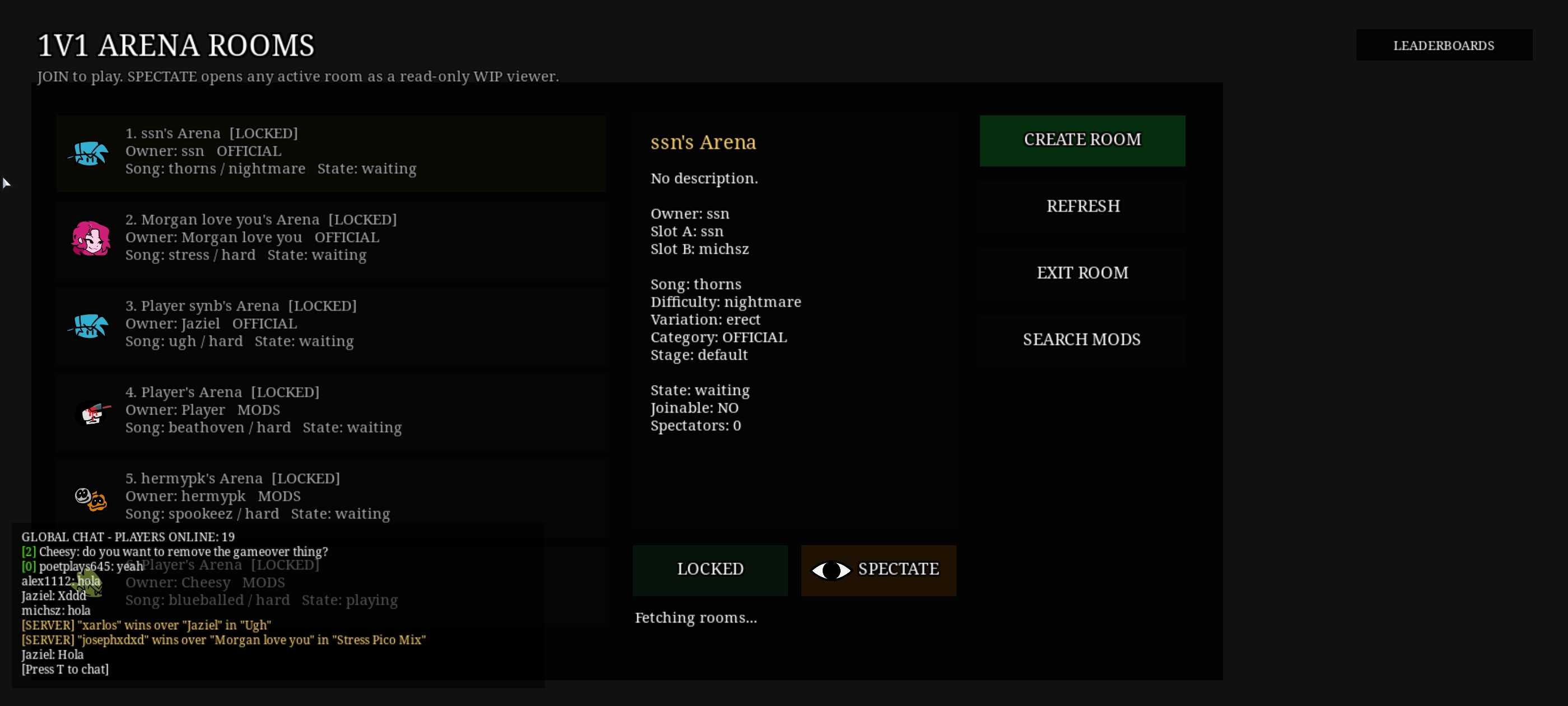Click 'Song: stress / hard' in room list
This screenshot has width=1568, height=706.
point(190,256)
